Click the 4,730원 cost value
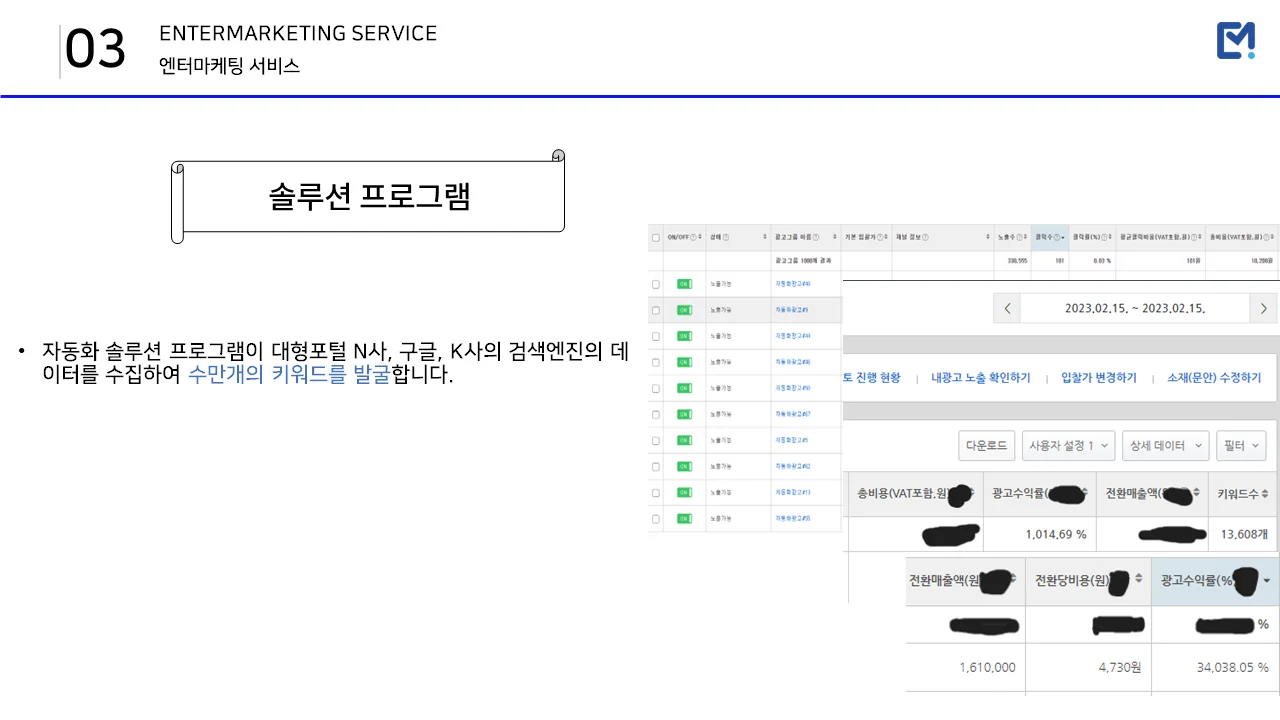Screen dimensions: 1280x720 click(1120, 667)
